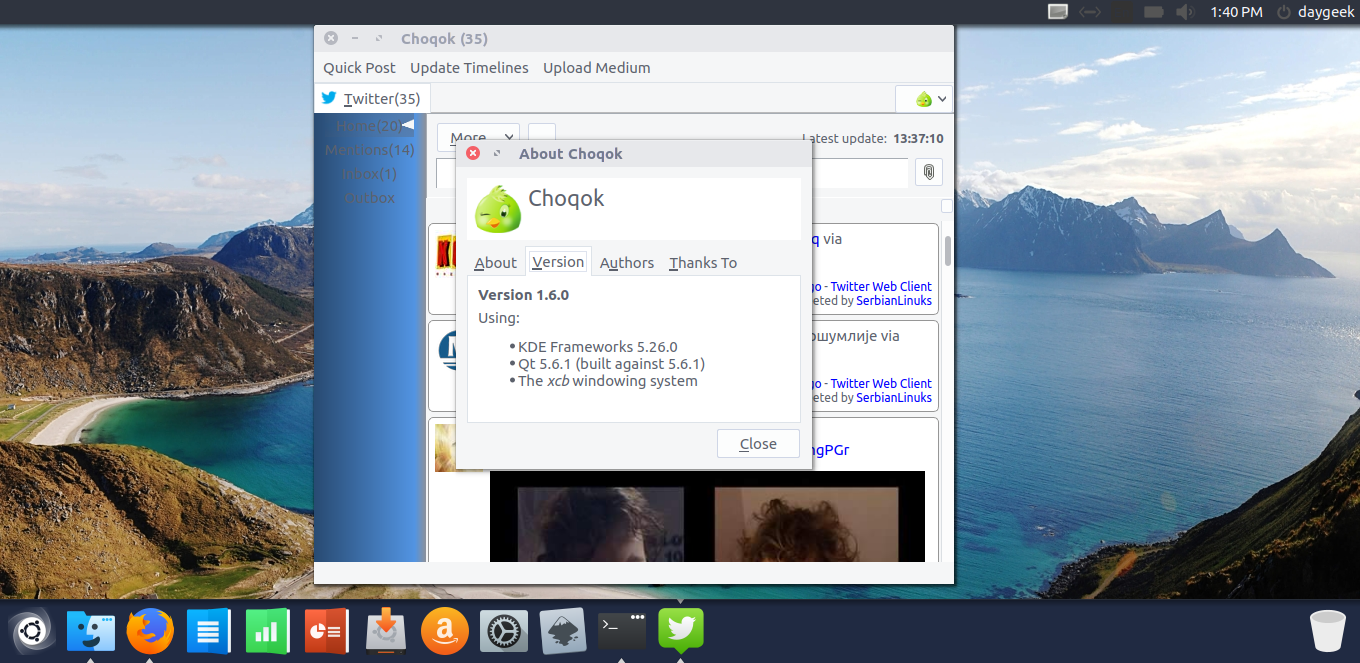Viewport: 1360px width, 663px height.
Task: Open the orange Impress presentation app in dock
Action: [326, 632]
